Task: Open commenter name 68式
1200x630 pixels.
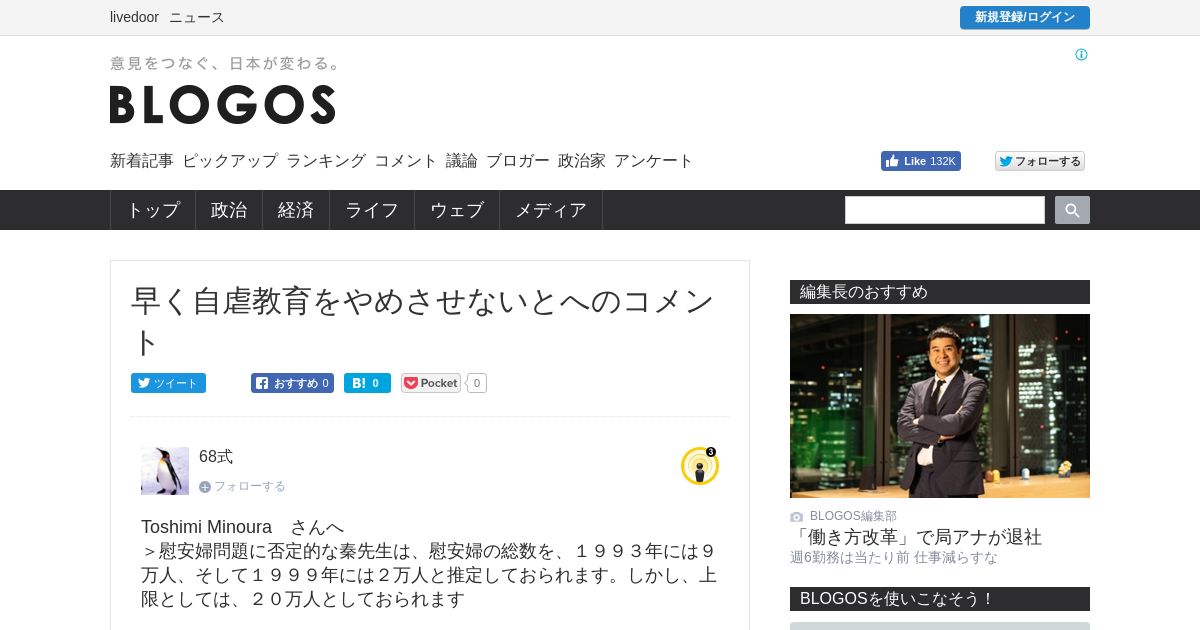Action: (216, 457)
